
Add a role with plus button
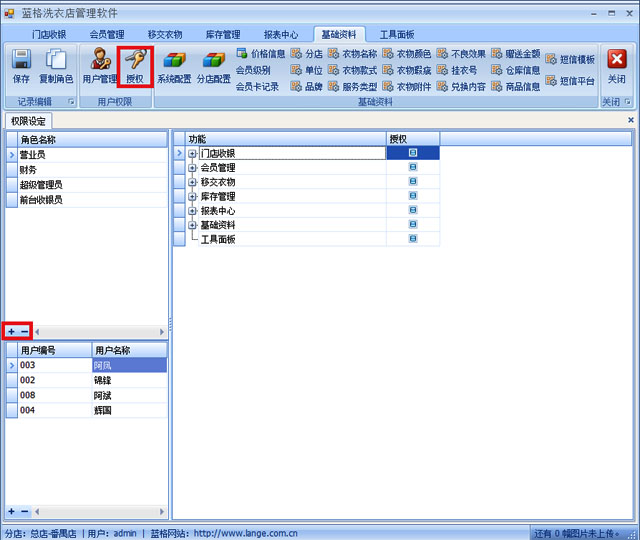point(11,331)
